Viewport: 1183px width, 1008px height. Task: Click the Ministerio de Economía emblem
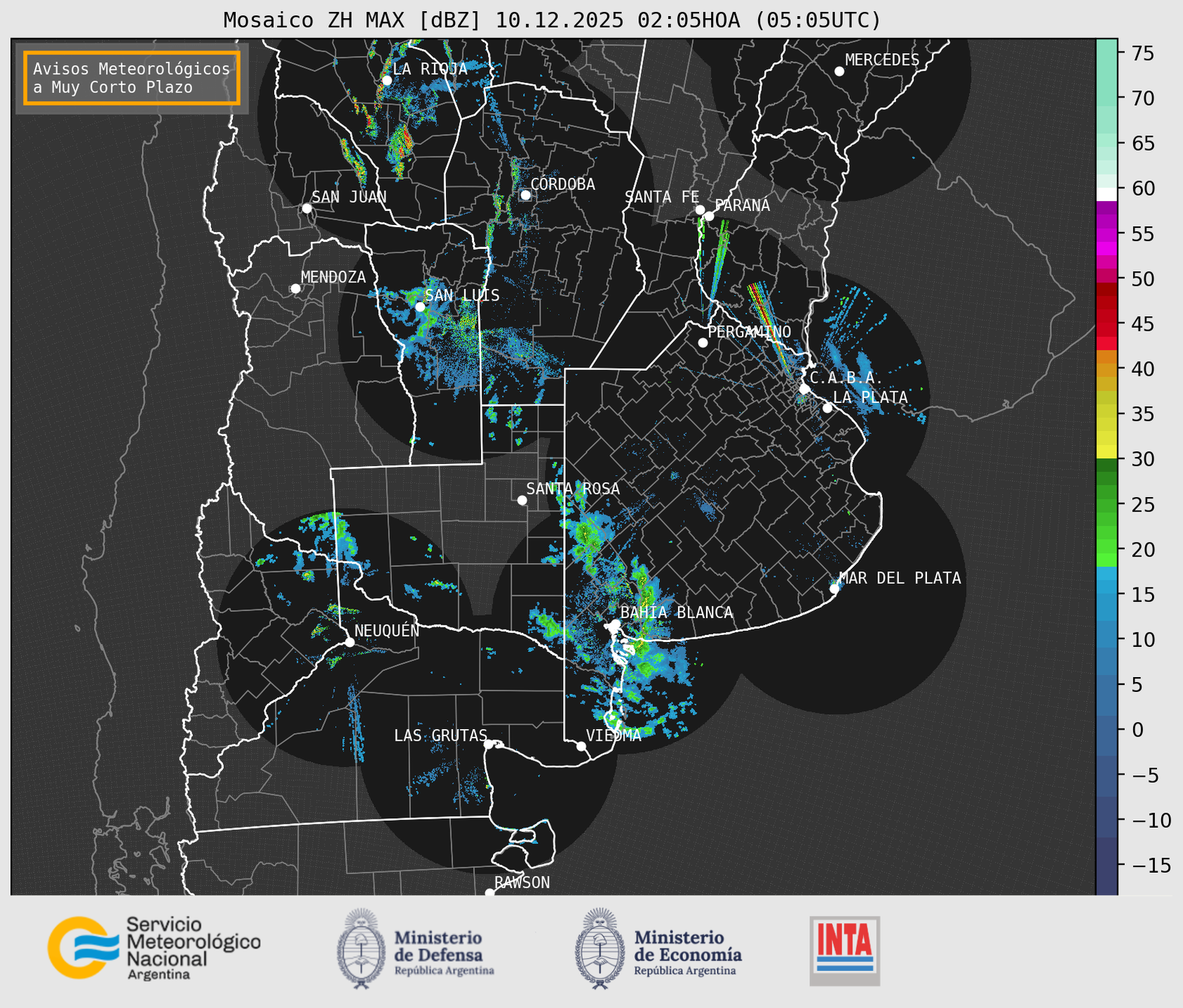(x=600, y=948)
